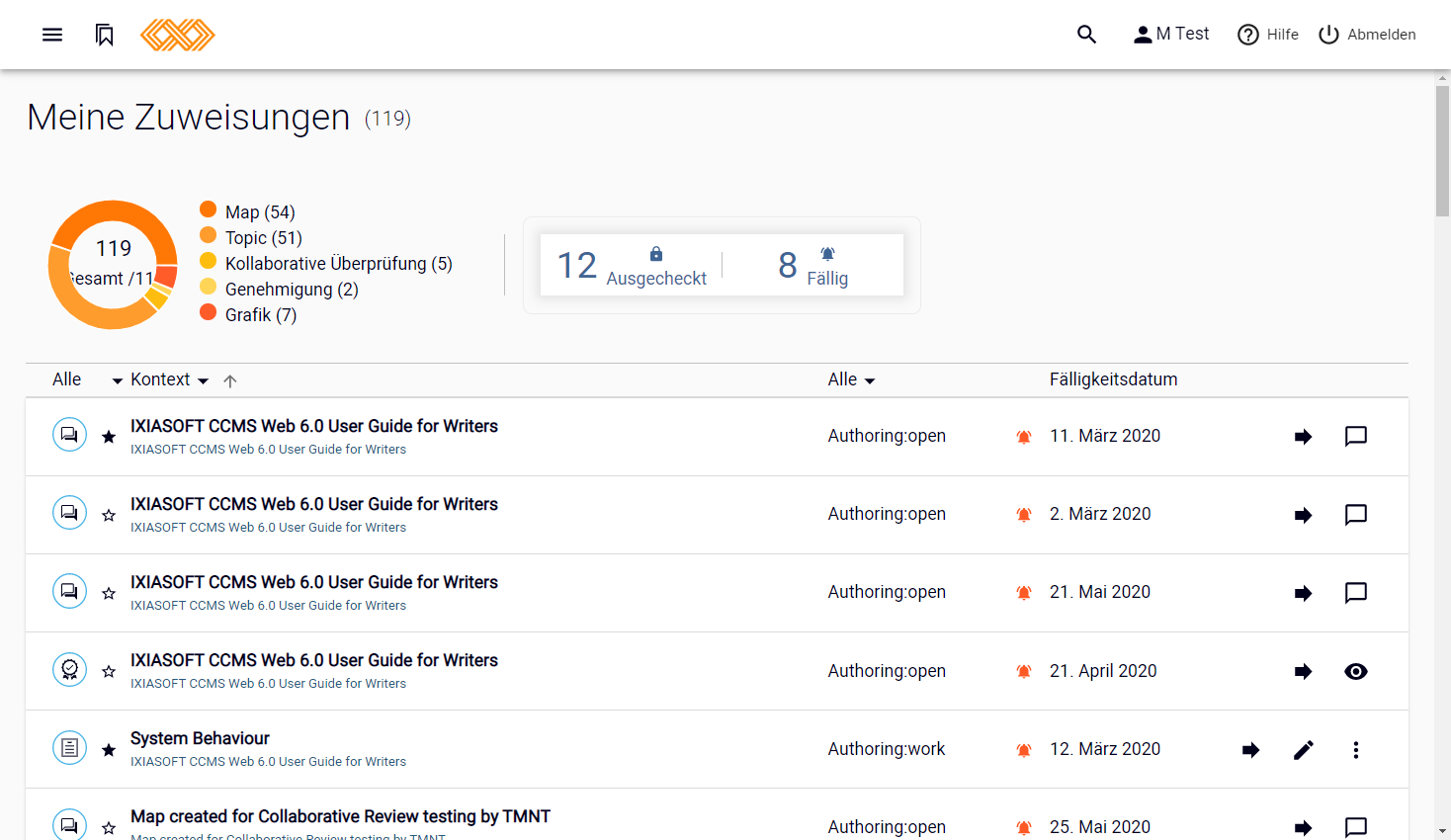Click the 119 donut chart
Viewport: 1451px width, 840px height.
(113, 265)
